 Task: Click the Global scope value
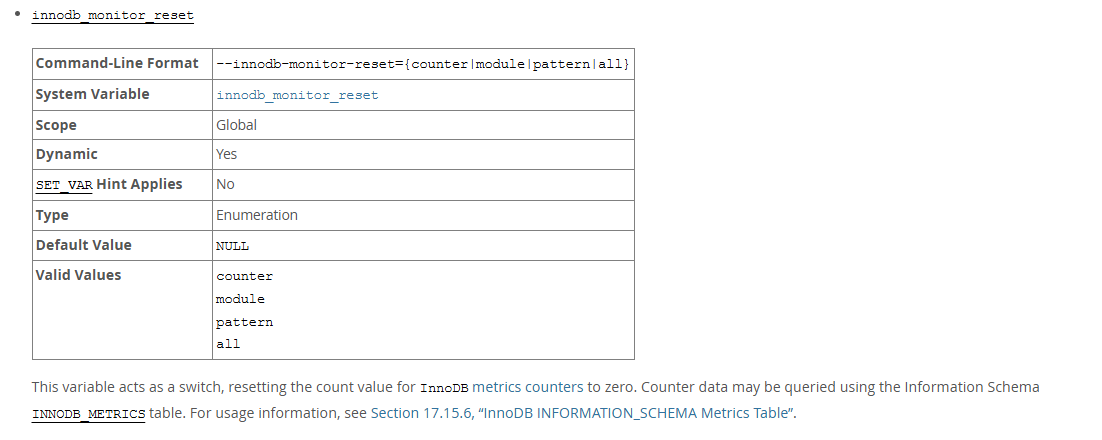click(236, 125)
